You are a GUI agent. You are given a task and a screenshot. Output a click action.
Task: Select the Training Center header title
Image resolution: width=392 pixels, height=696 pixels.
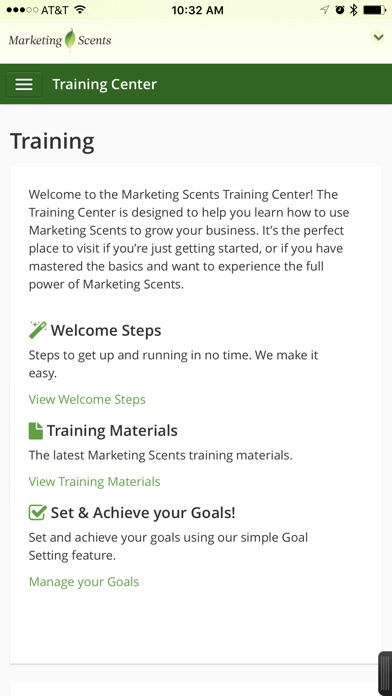click(x=104, y=84)
